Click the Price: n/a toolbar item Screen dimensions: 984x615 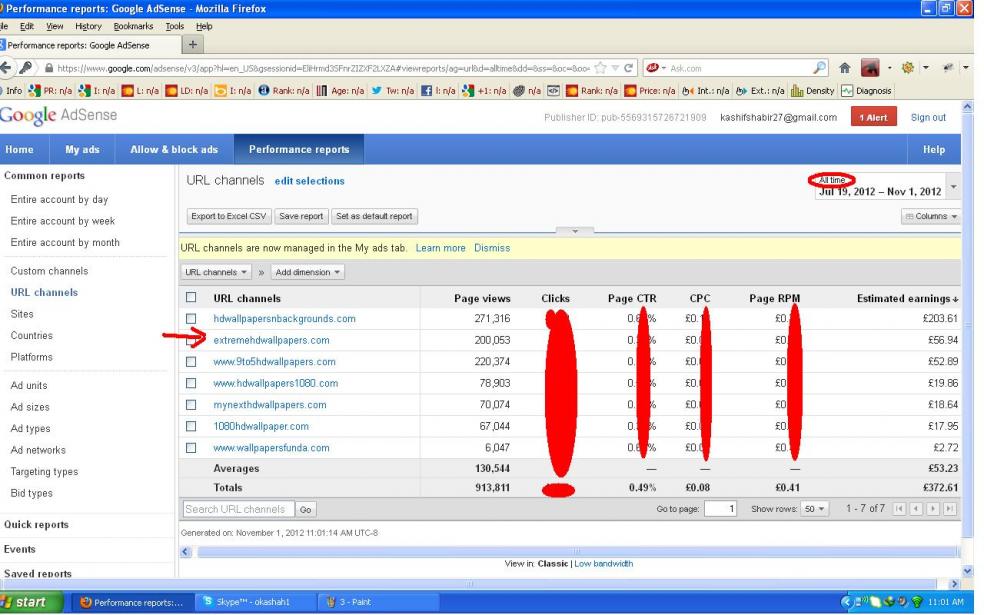click(x=650, y=91)
